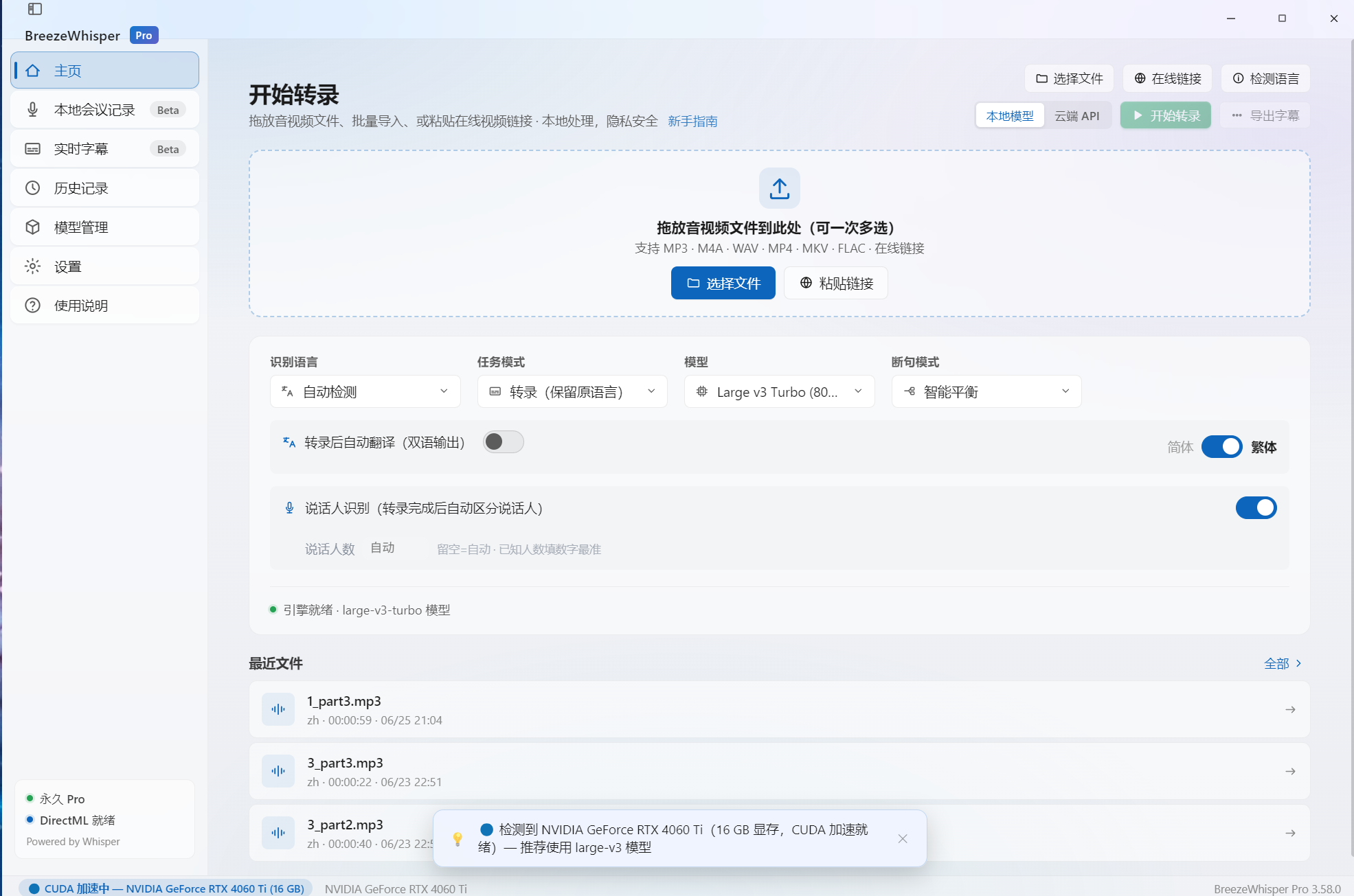View 全部 recent files
This screenshot has height=896, width=1354.
point(1283,663)
